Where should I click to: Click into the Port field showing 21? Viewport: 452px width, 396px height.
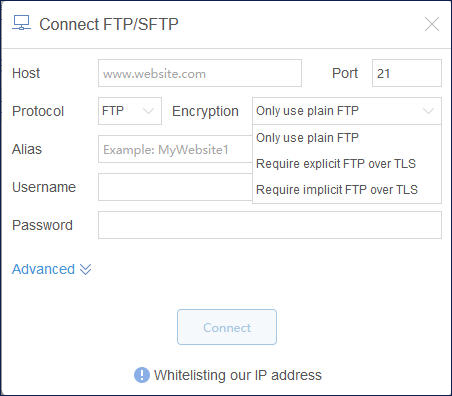click(407, 73)
